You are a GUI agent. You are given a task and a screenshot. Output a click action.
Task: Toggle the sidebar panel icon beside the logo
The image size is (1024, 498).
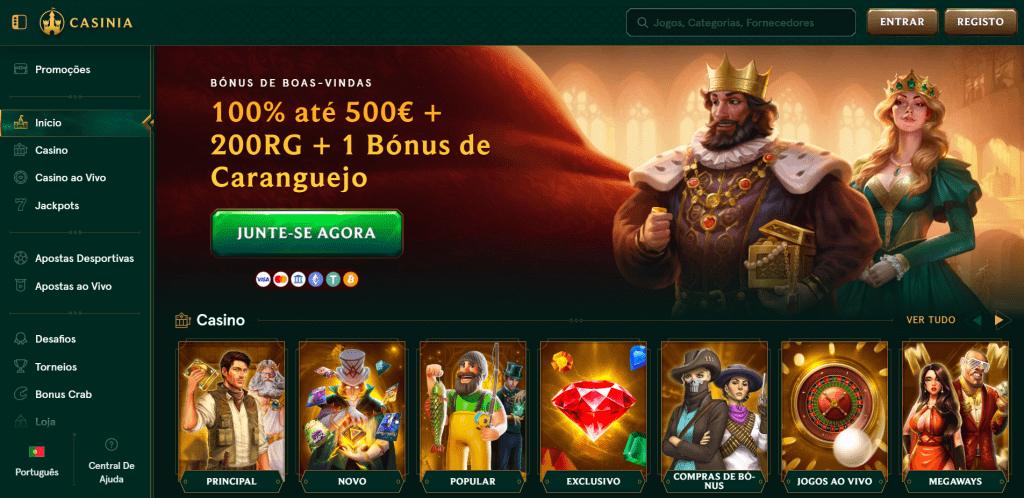pos(20,22)
